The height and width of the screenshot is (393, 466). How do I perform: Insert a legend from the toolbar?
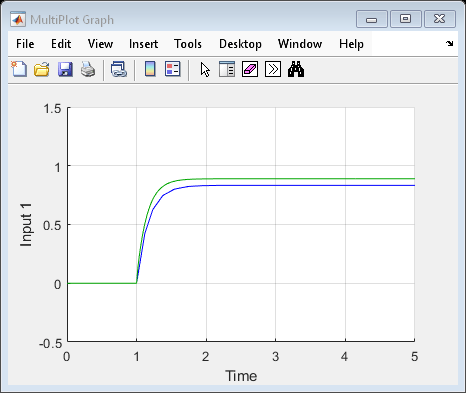(173, 69)
